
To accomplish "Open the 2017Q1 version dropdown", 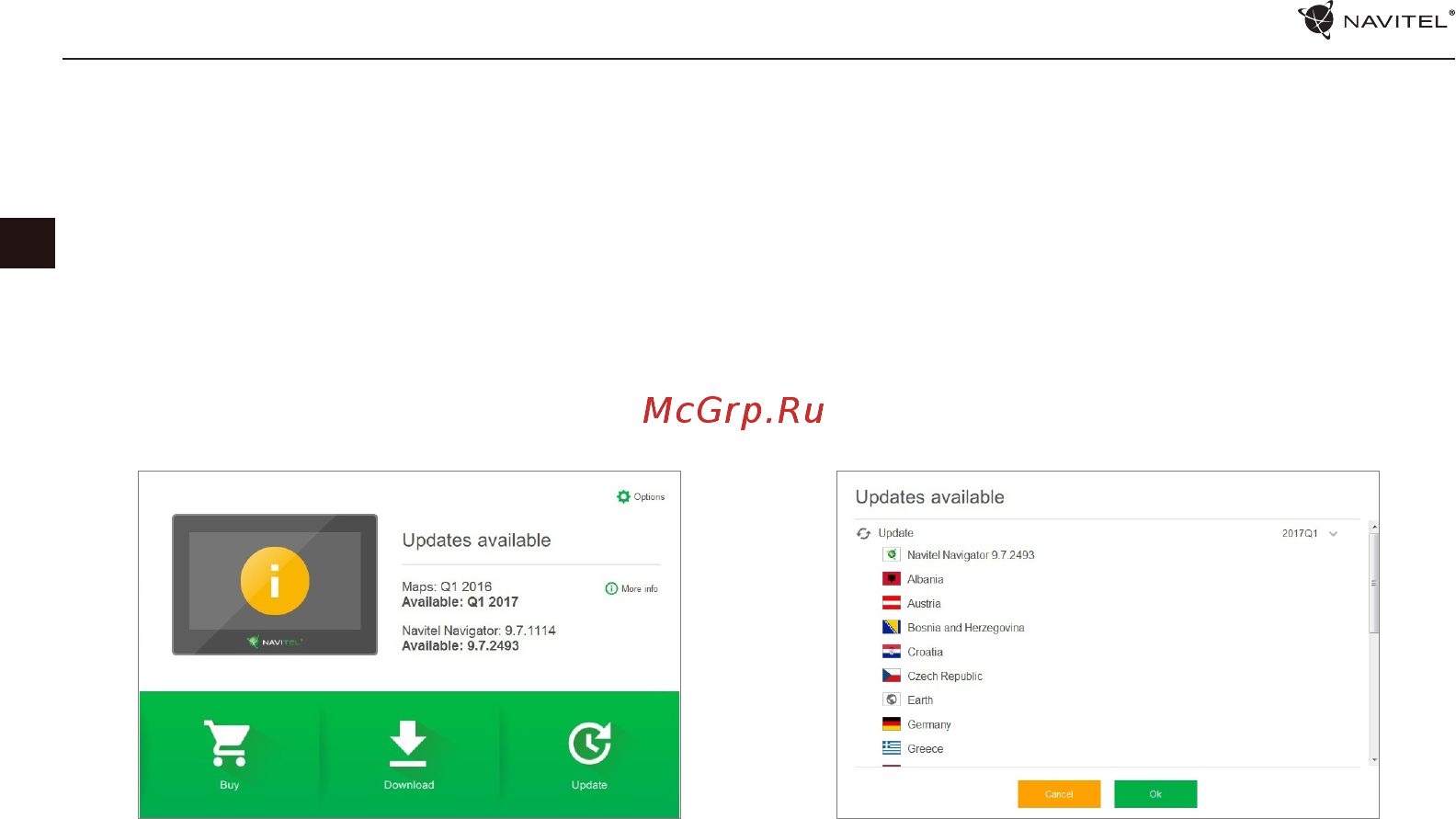I will 1310,533.
